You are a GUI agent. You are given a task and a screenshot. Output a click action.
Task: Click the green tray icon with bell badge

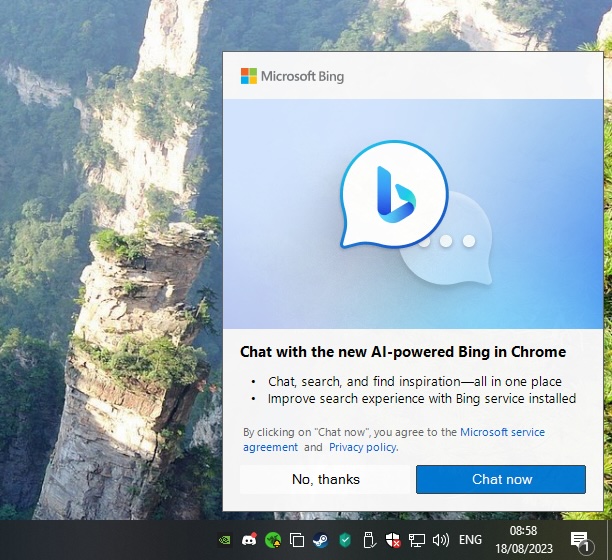pos(273,540)
